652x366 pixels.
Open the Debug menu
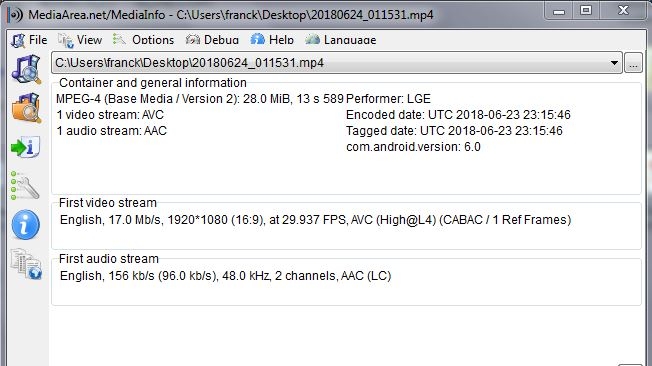pyautogui.click(x=212, y=40)
